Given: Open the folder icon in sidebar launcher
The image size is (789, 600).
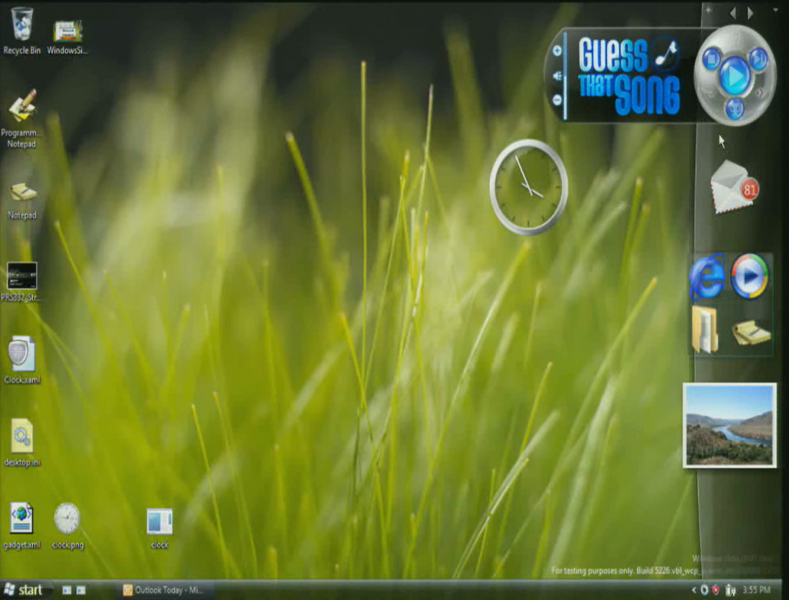Looking at the screenshot, I should click(705, 330).
